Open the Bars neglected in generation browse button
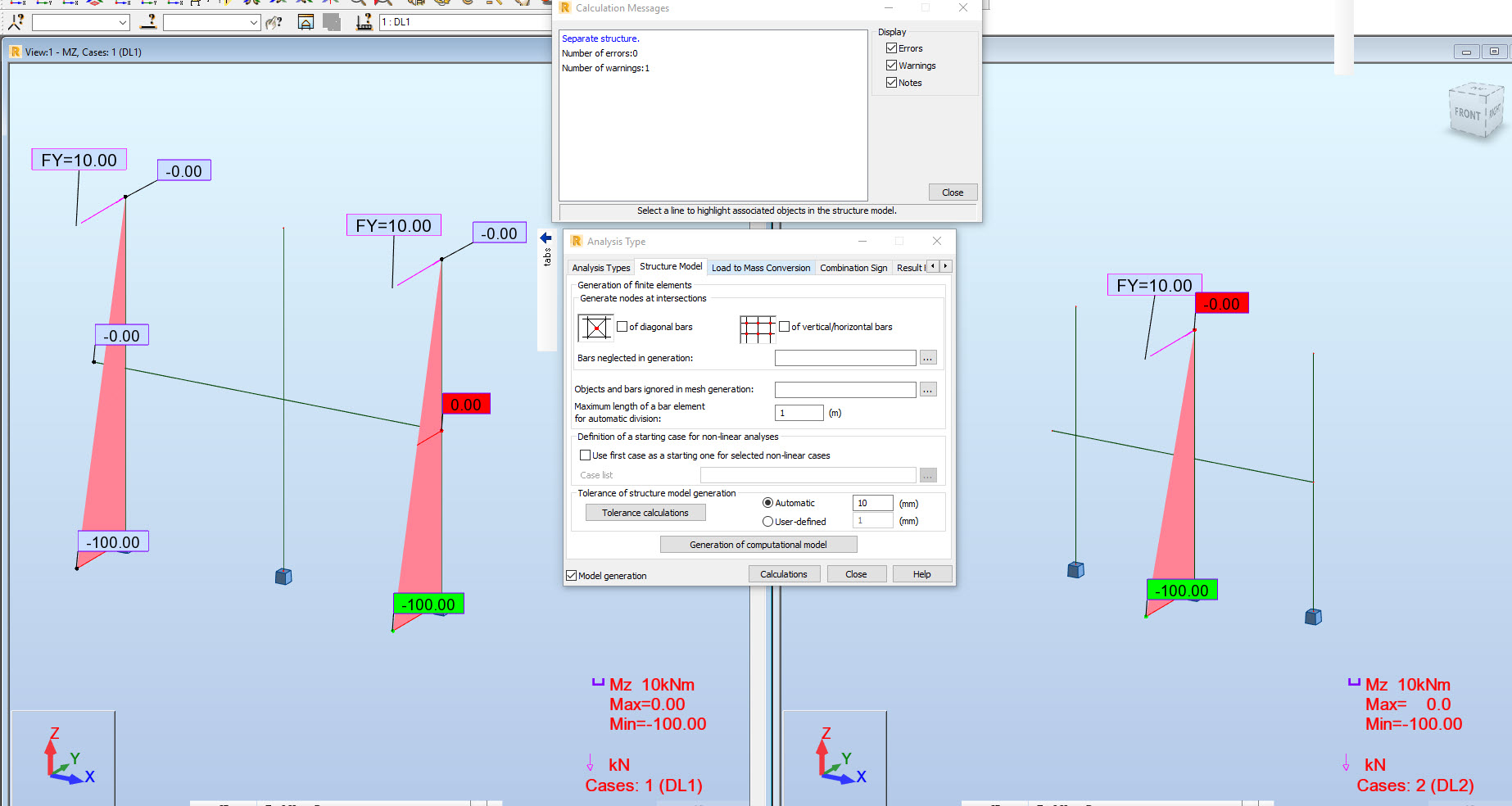1512x806 pixels. pos(927,358)
